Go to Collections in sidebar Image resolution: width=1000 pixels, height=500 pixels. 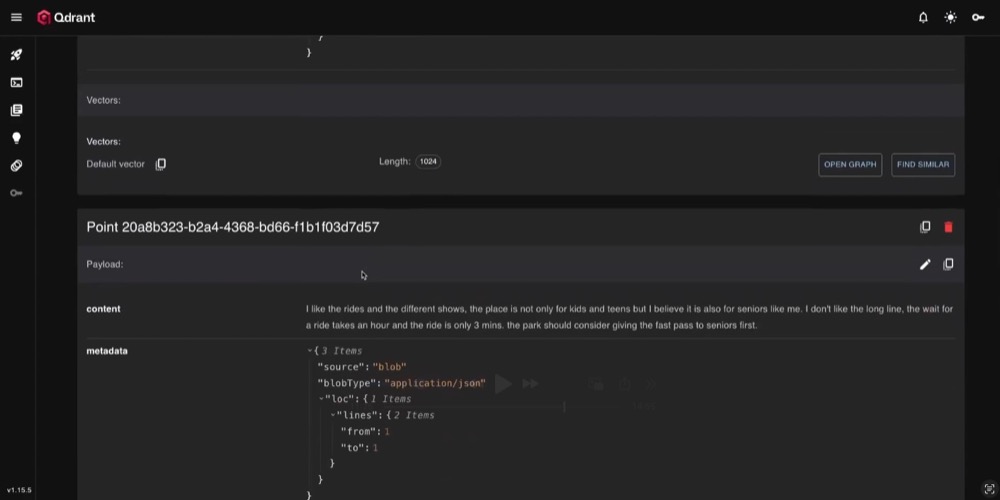click(16, 110)
